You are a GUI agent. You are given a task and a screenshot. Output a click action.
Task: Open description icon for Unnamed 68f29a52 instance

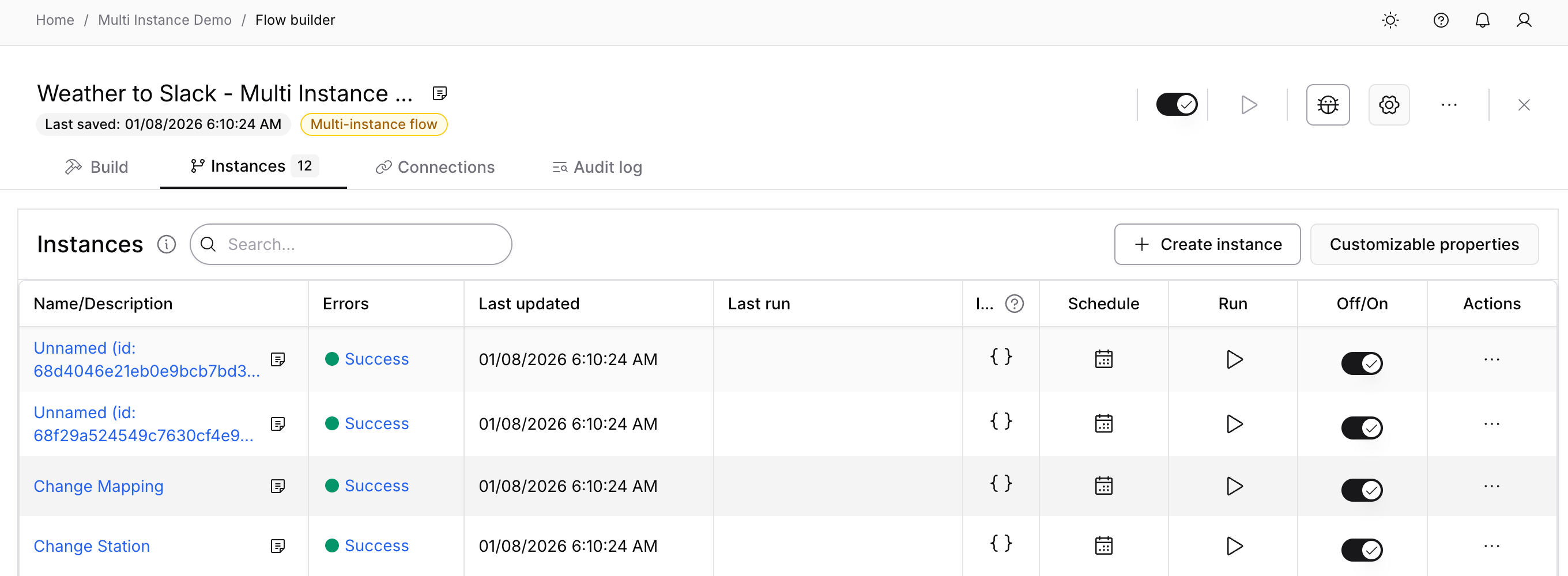277,424
